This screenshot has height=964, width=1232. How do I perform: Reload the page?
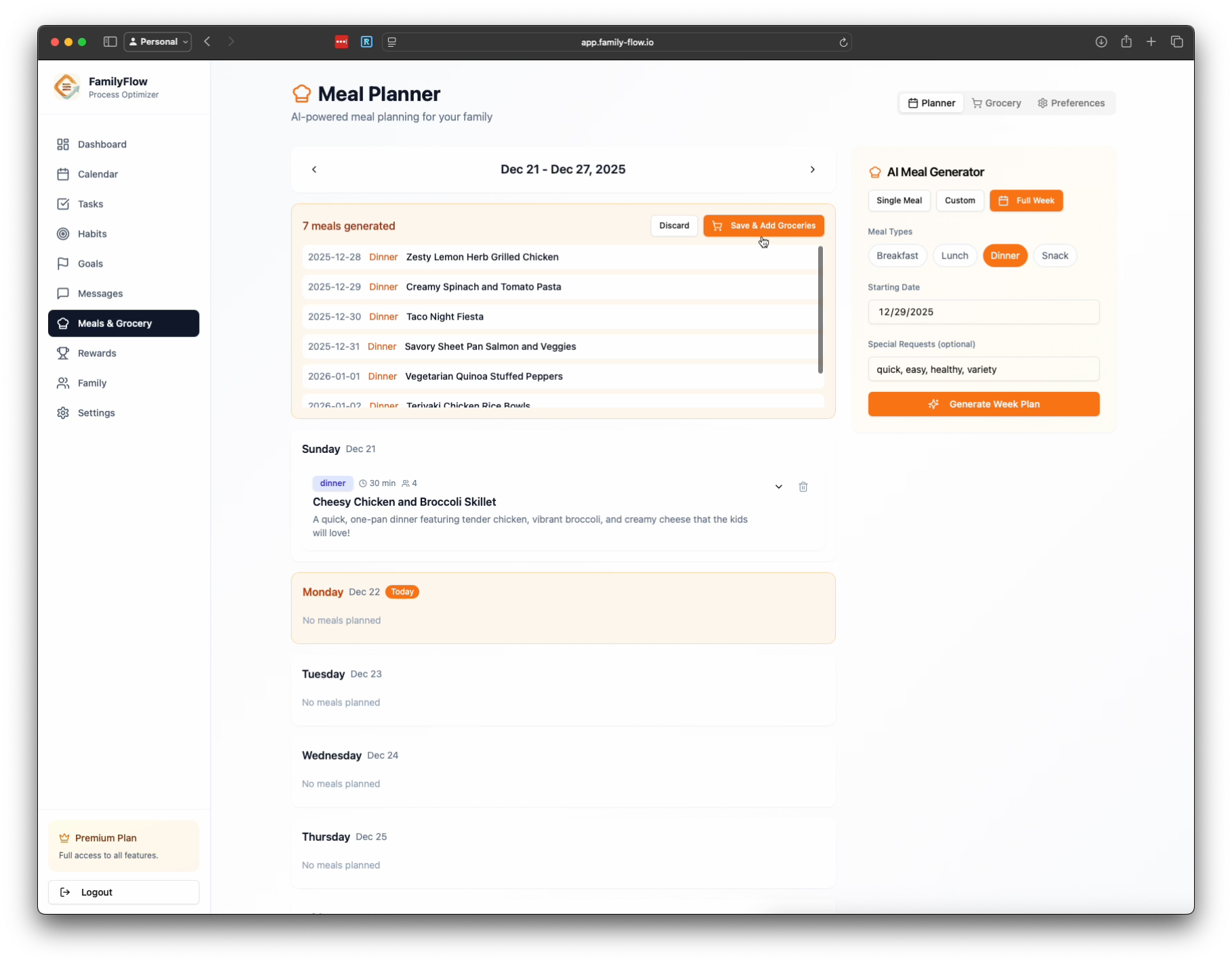pyautogui.click(x=843, y=42)
